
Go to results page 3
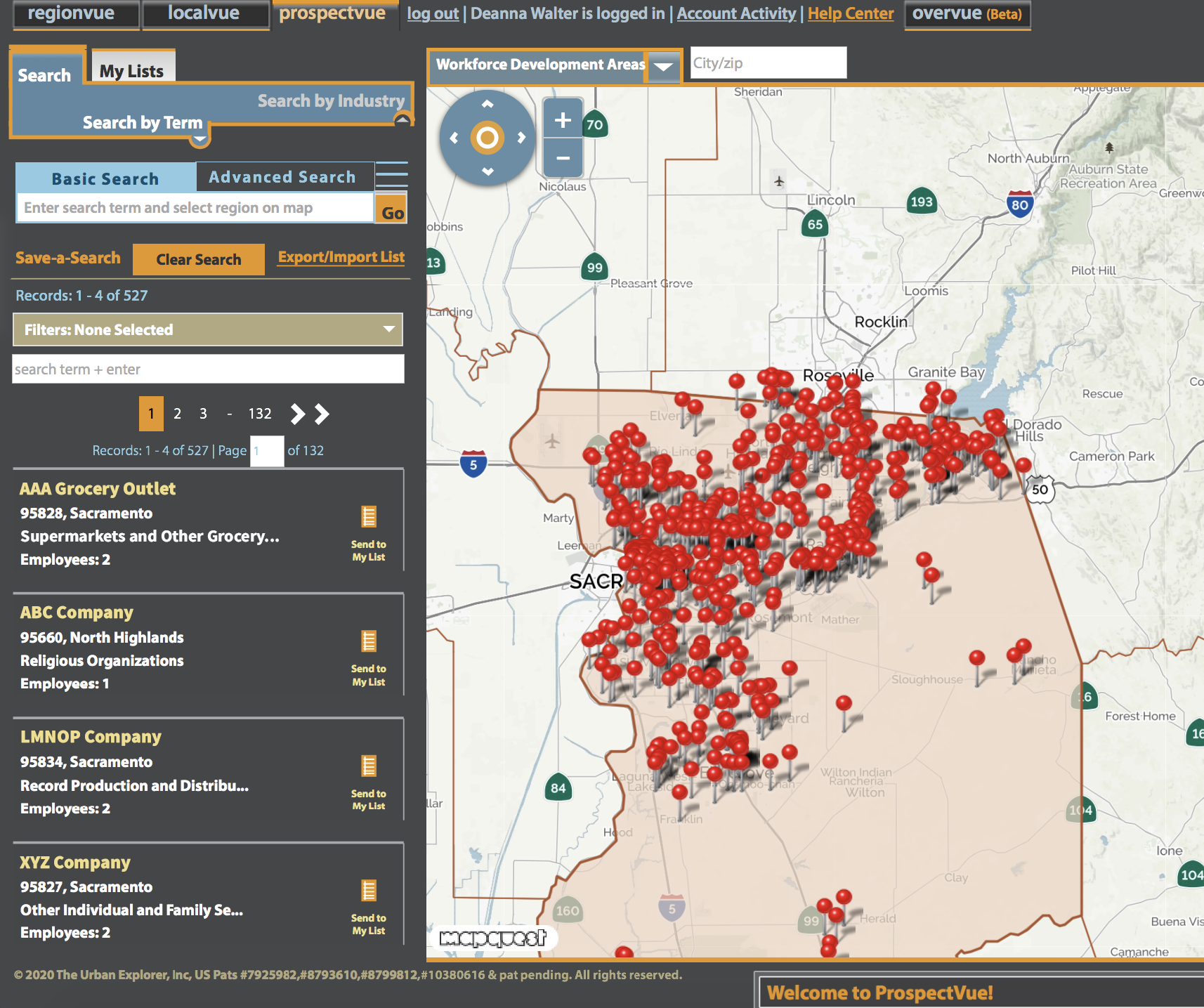[203, 414]
